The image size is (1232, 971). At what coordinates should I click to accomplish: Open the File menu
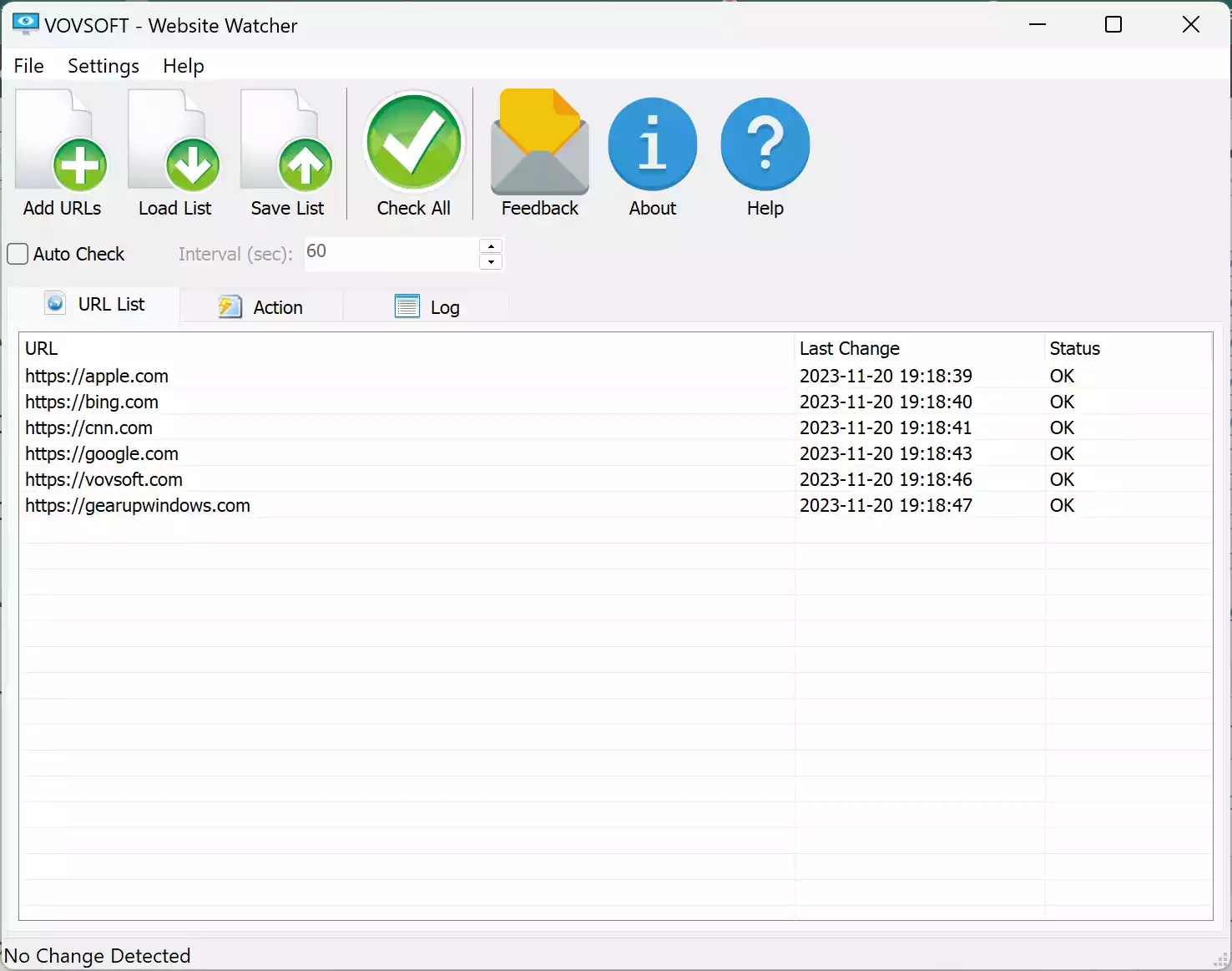29,66
